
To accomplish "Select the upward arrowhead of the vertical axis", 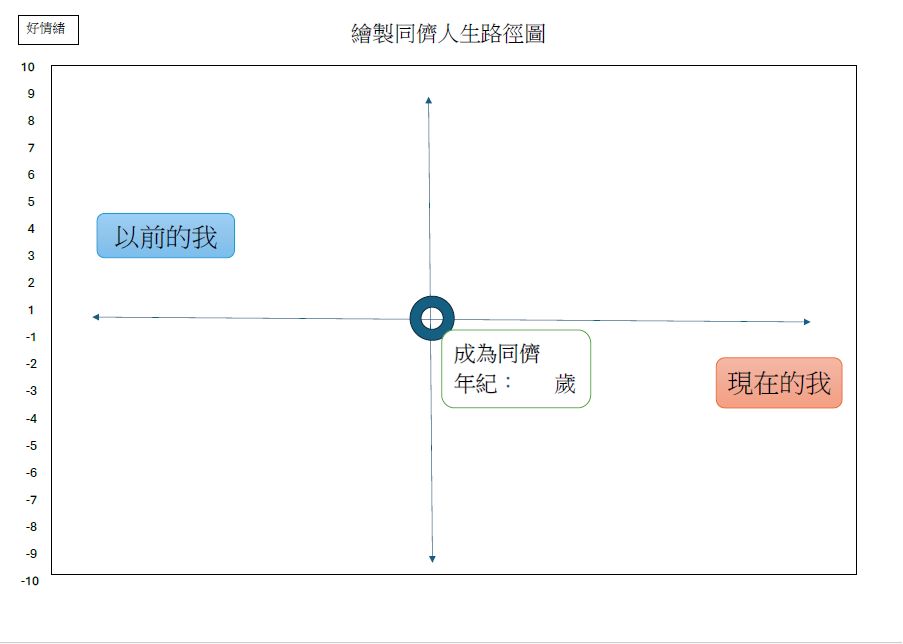I will [428, 100].
